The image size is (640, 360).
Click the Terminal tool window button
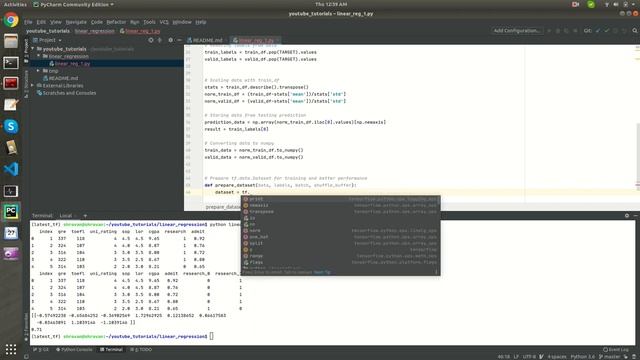[111, 350]
